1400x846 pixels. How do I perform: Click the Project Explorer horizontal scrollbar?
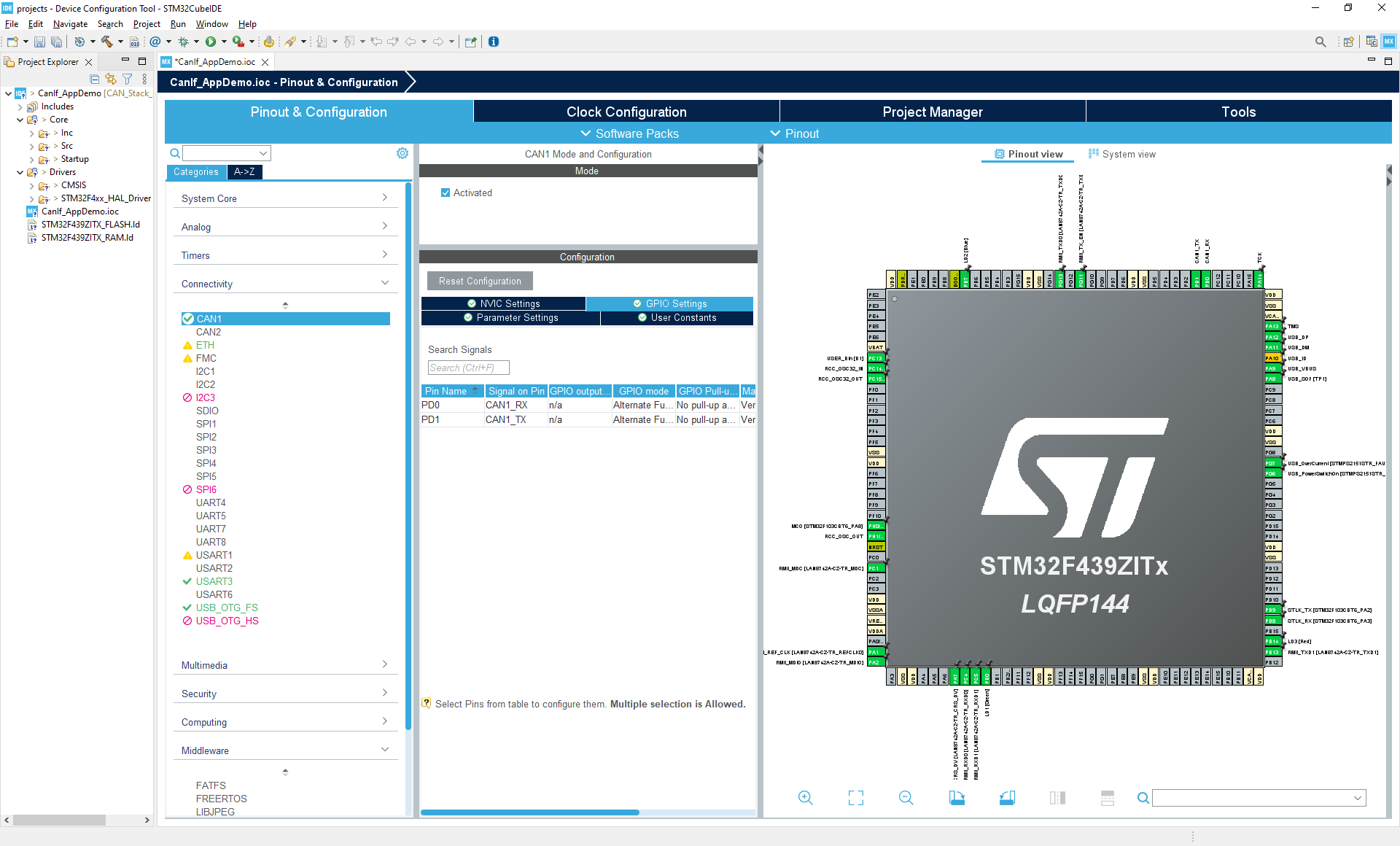click(60, 820)
